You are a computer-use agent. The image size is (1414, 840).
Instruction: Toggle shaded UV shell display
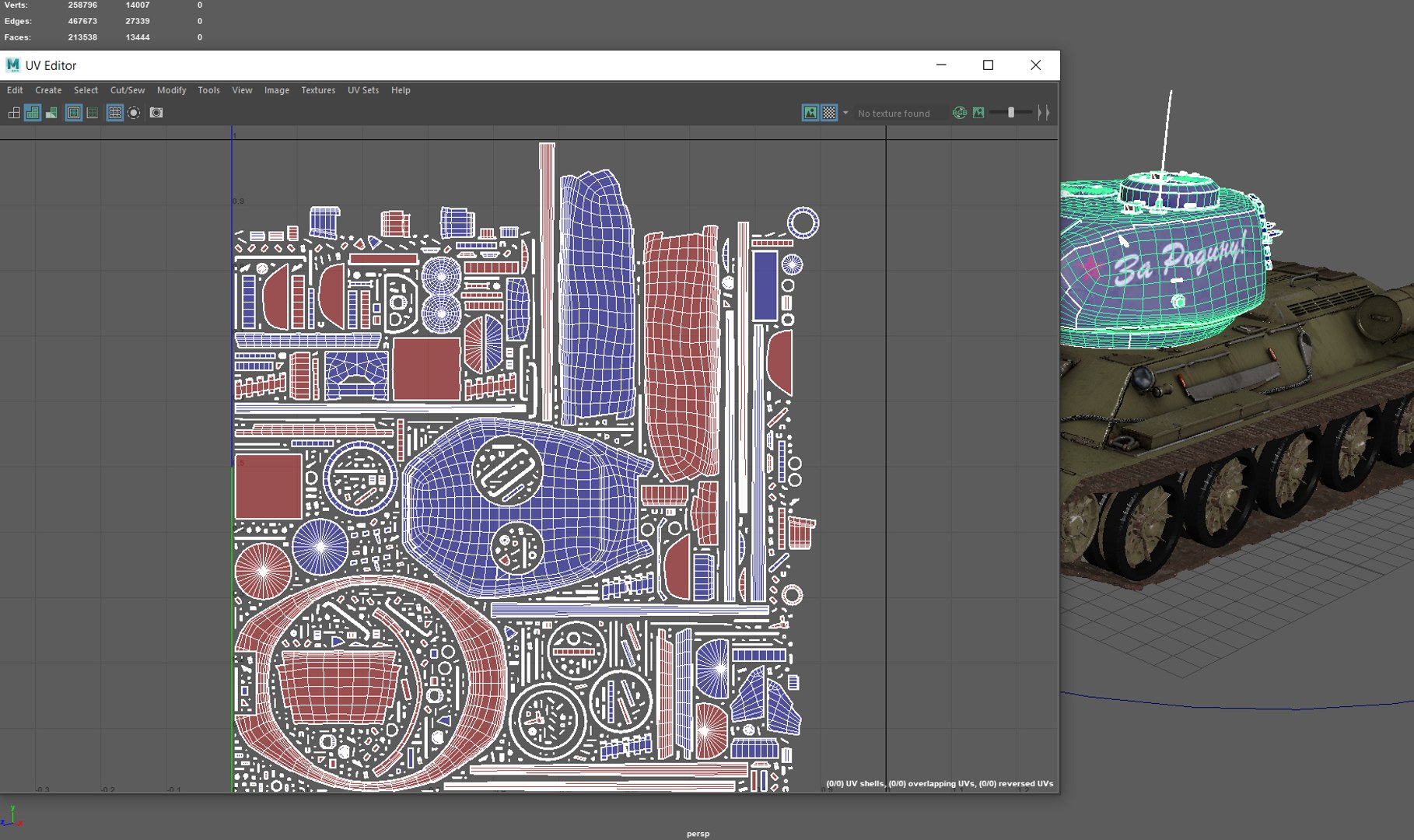click(x=33, y=113)
